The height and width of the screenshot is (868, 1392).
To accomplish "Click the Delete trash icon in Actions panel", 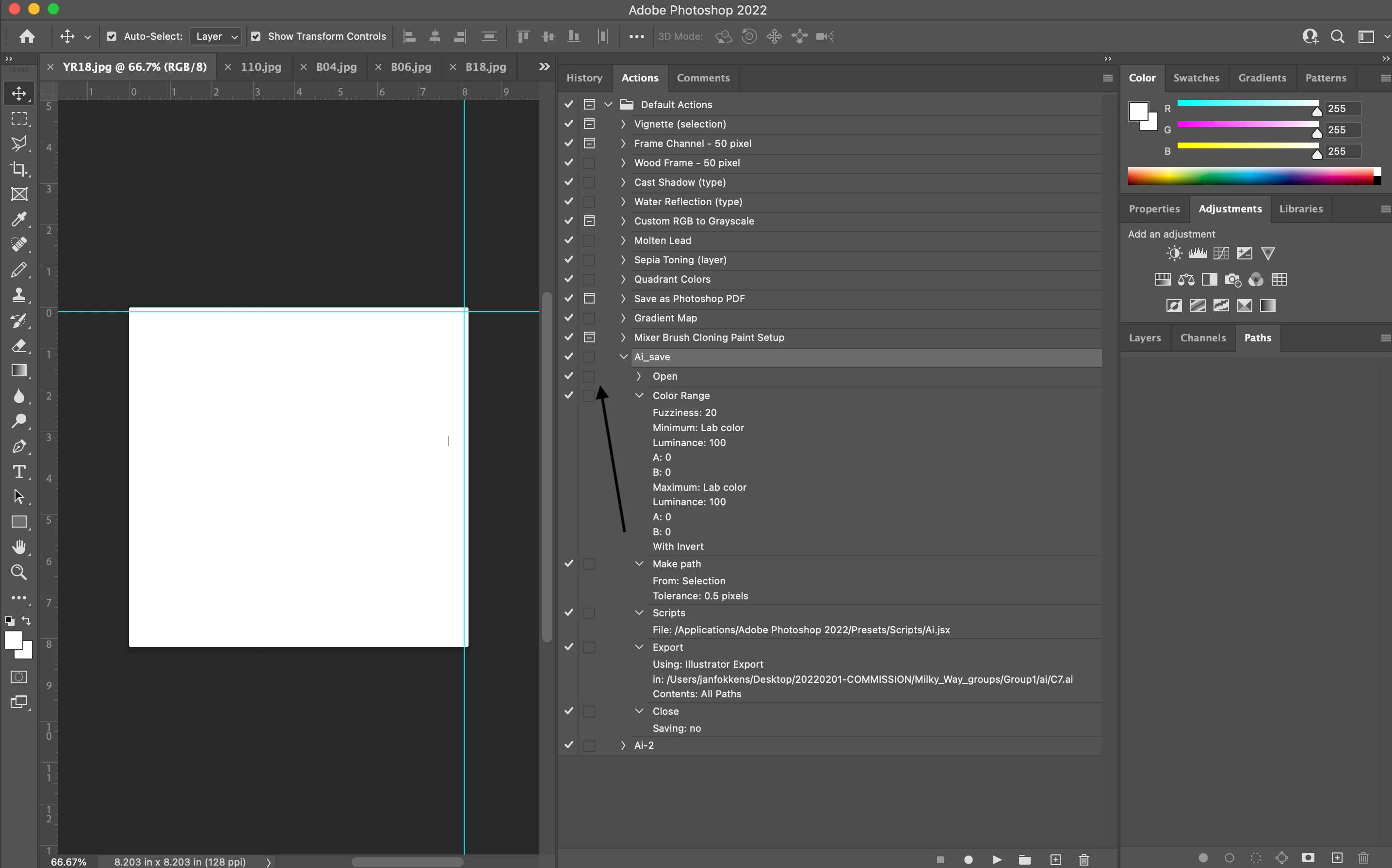I will (x=1083, y=859).
